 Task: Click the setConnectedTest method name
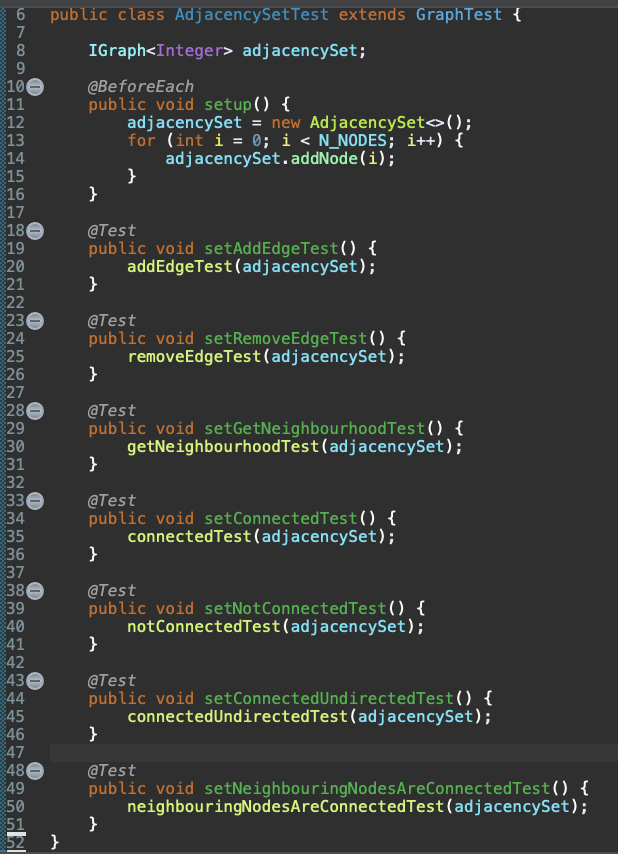tap(281, 518)
